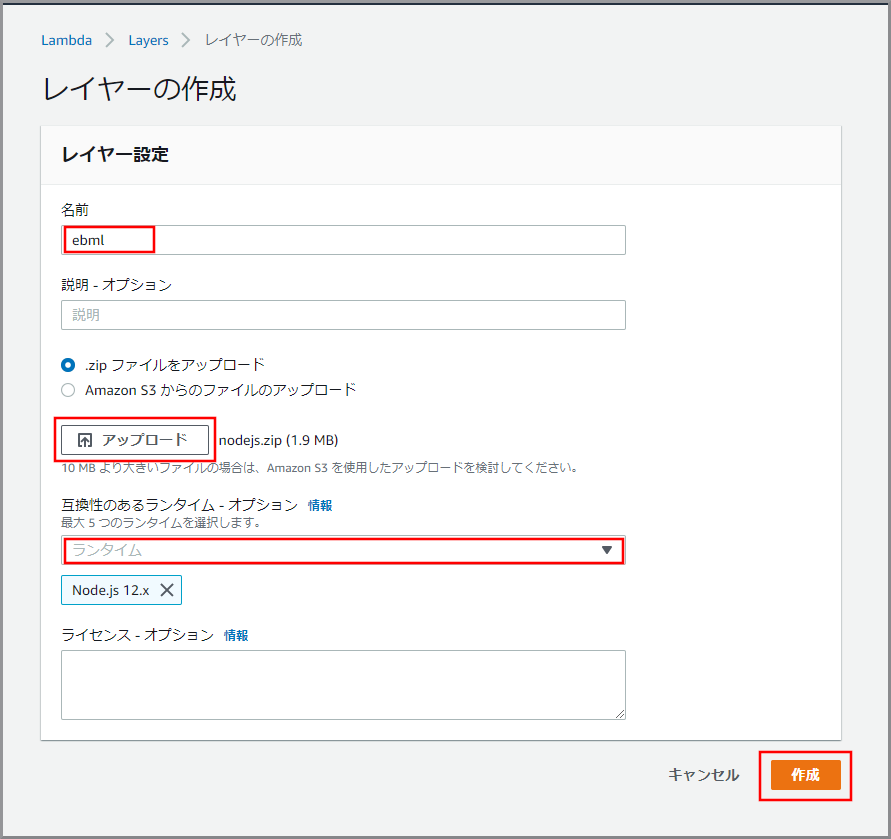This screenshot has width=891, height=839.
Task: Click the nodejs.zip (1.9 MB) file name
Action: [278, 441]
